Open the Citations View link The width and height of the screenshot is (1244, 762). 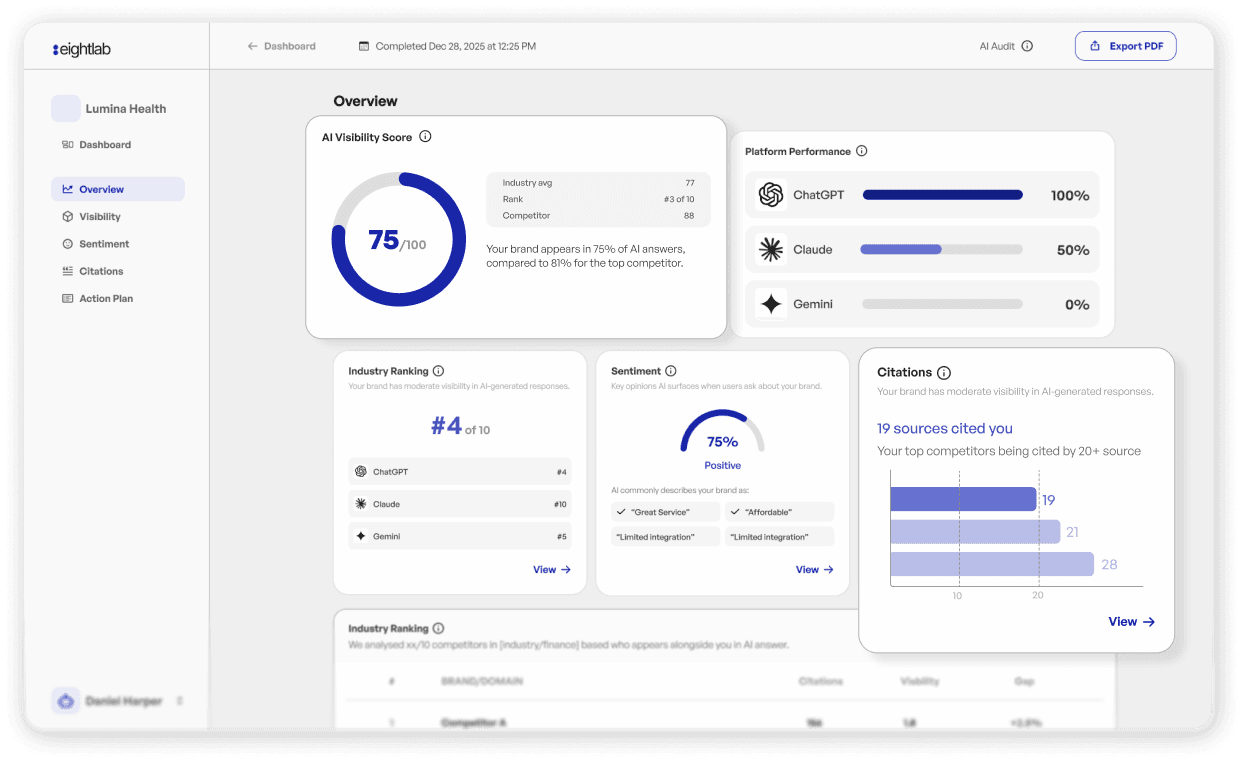click(x=1131, y=621)
